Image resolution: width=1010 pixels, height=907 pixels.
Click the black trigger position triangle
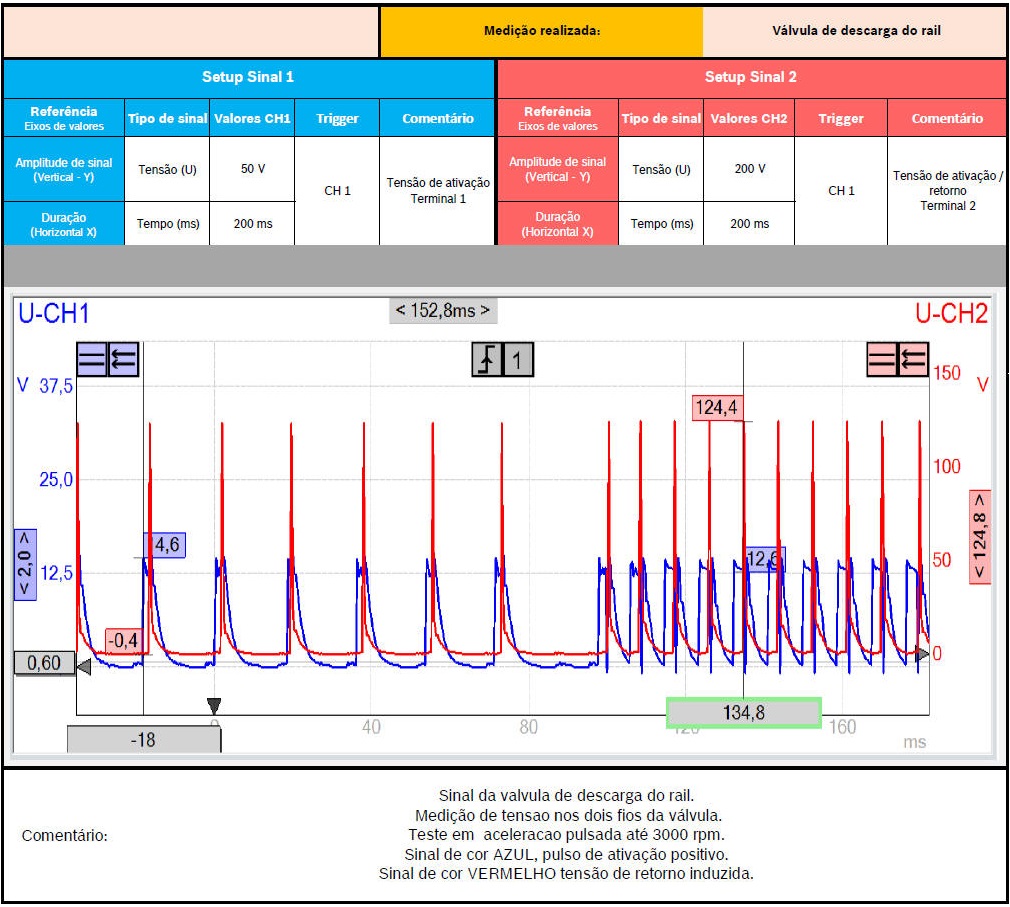(213, 706)
